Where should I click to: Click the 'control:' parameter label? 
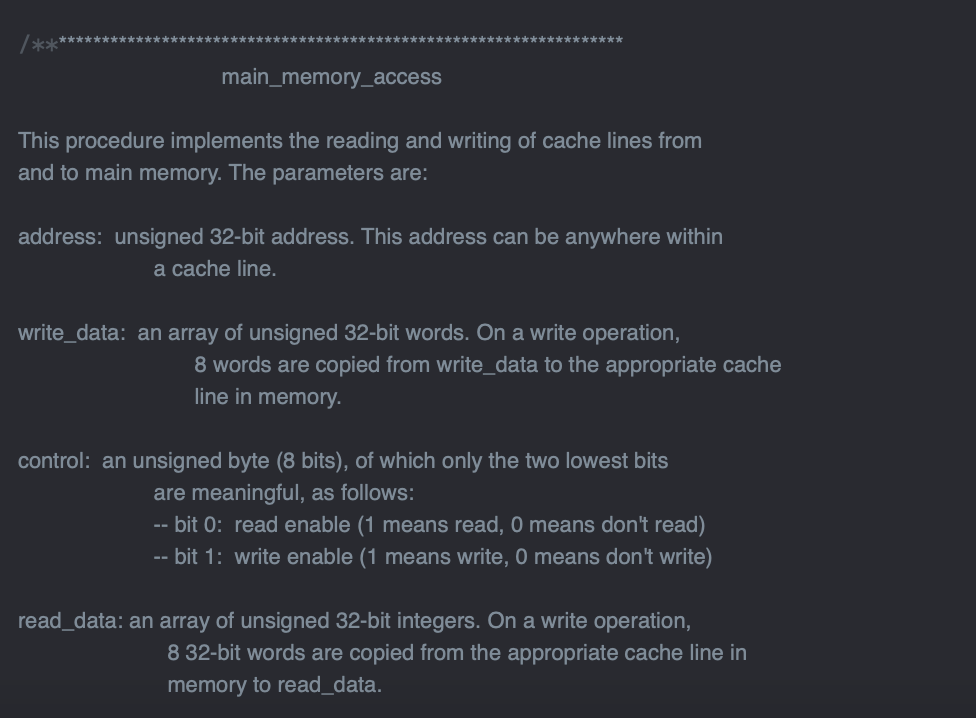54,460
